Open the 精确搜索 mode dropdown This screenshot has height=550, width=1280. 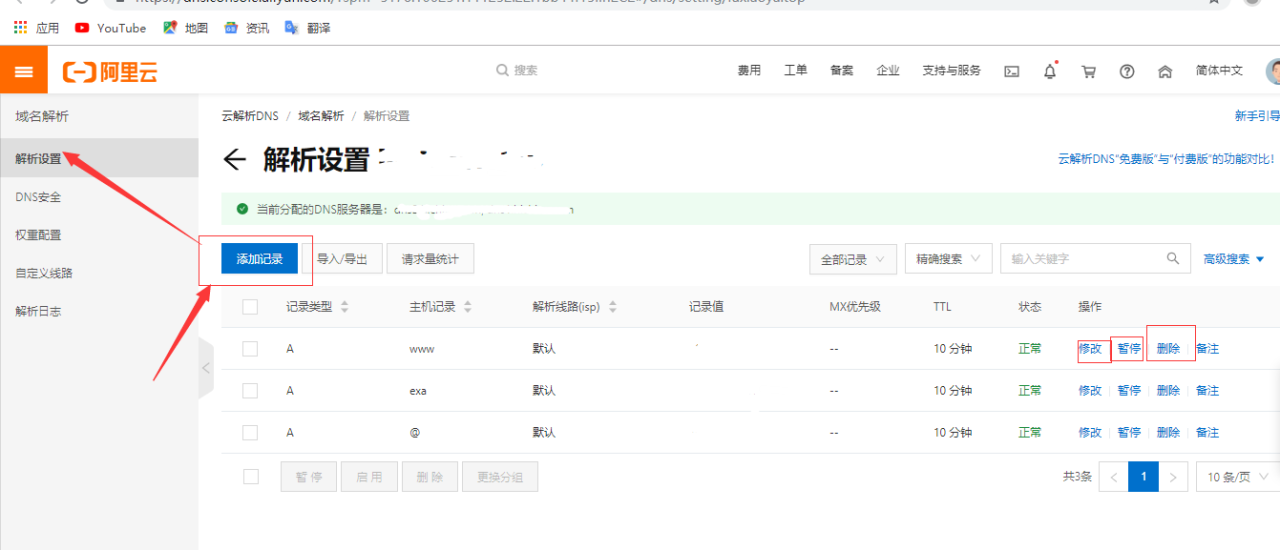click(x=948, y=258)
